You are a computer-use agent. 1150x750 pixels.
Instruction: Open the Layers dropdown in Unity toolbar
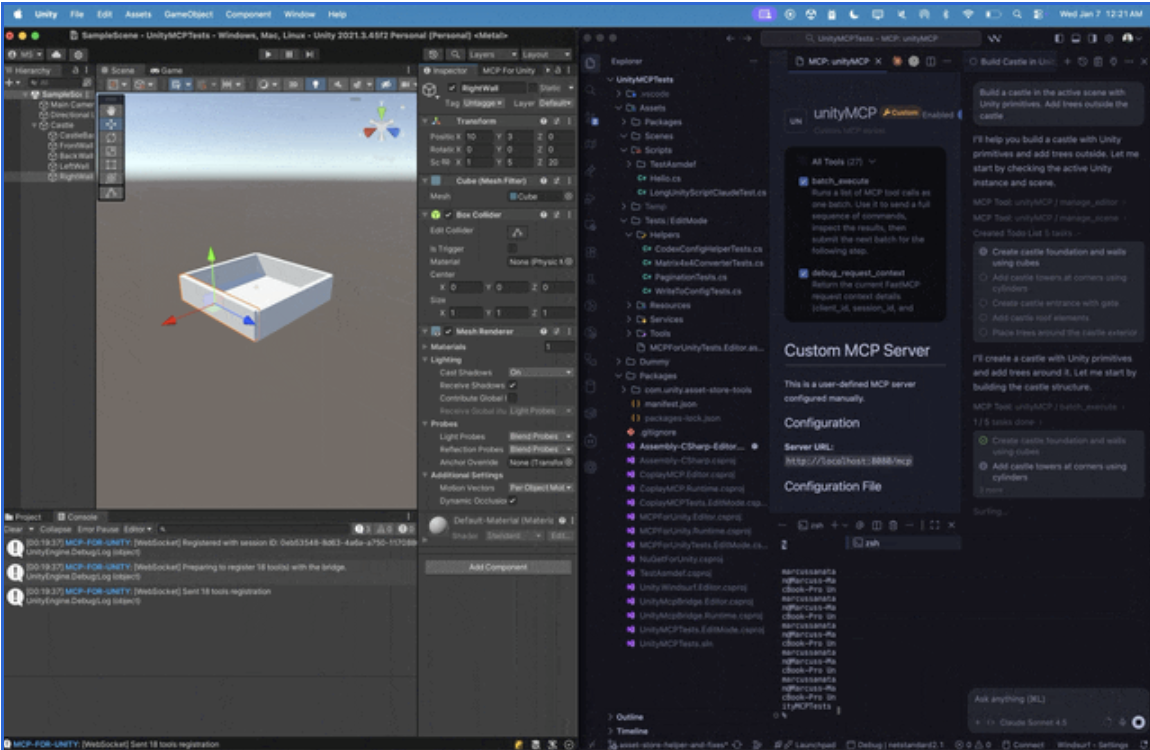point(493,54)
